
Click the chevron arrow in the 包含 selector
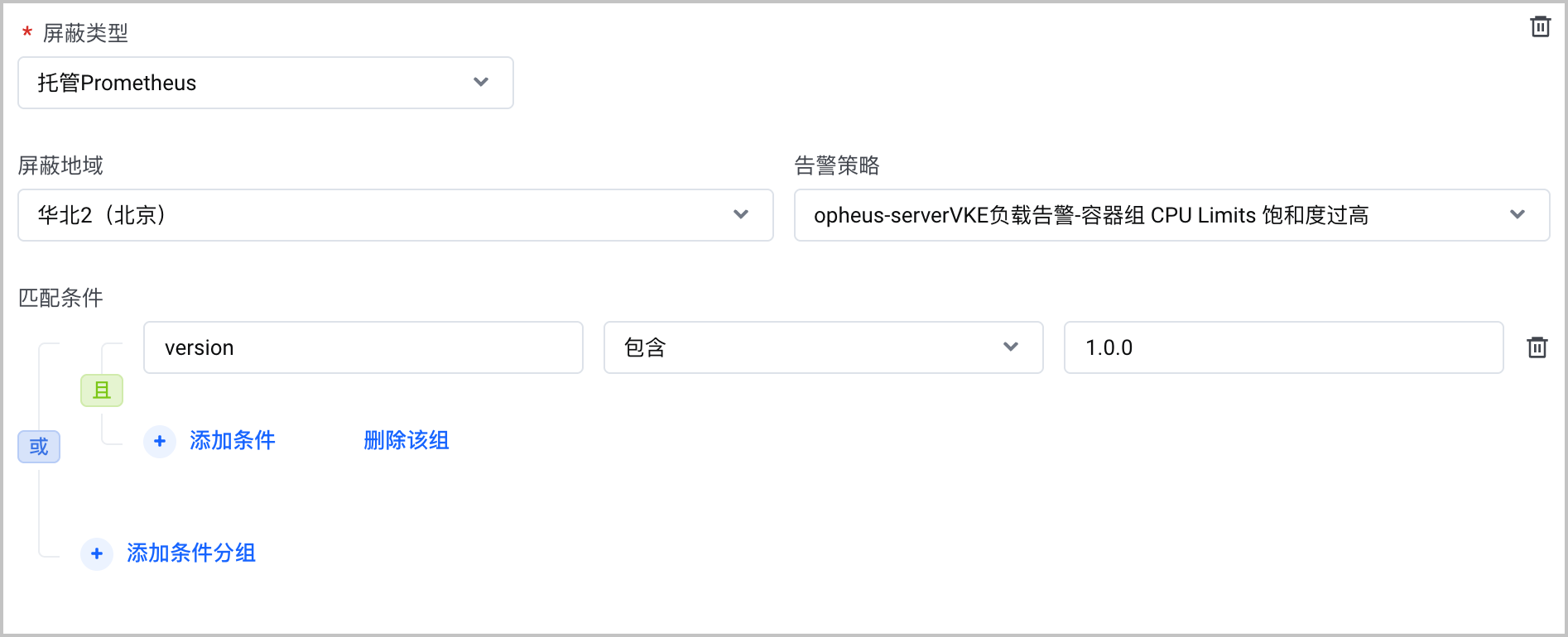[x=1011, y=347]
